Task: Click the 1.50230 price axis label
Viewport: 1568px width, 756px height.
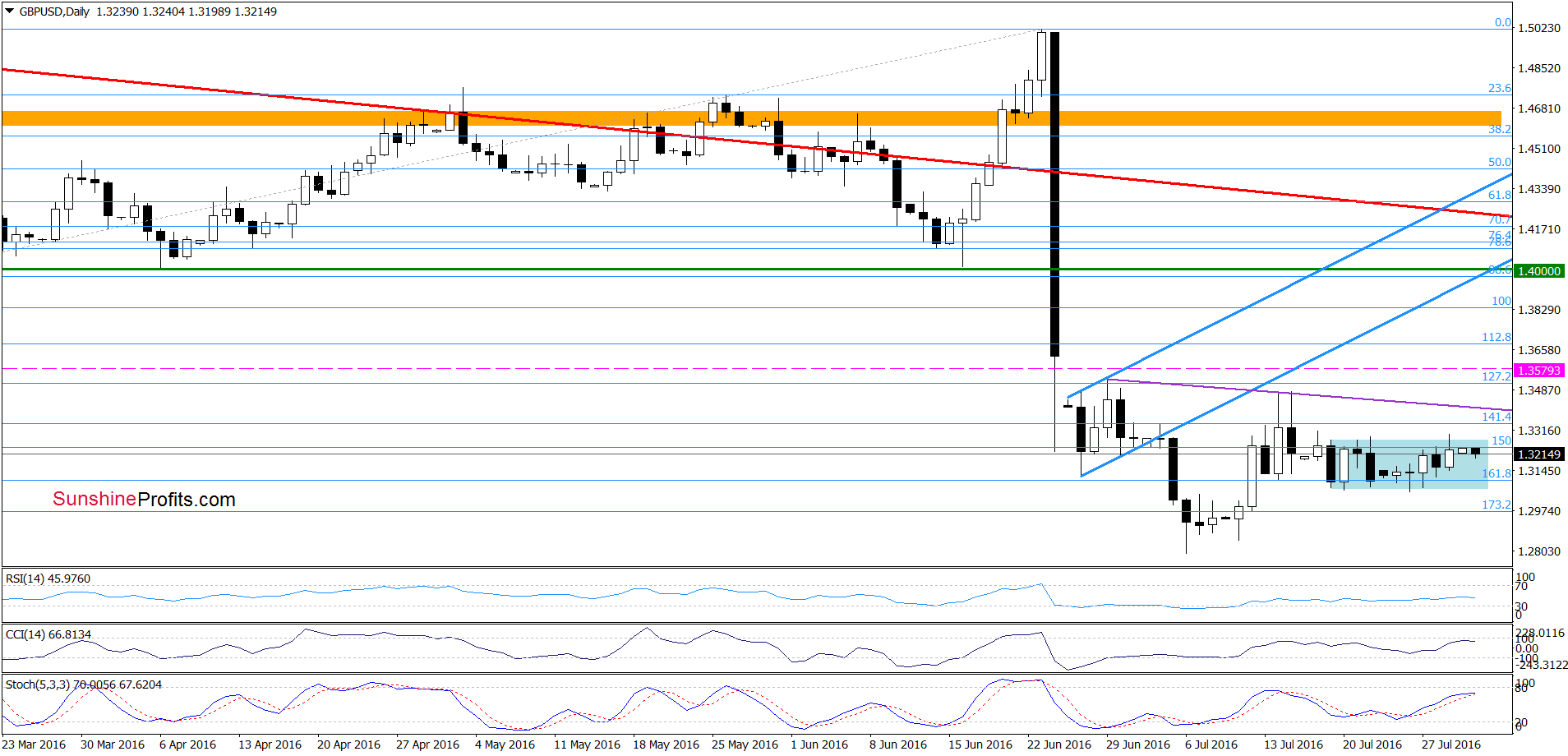Action: 1538,28
